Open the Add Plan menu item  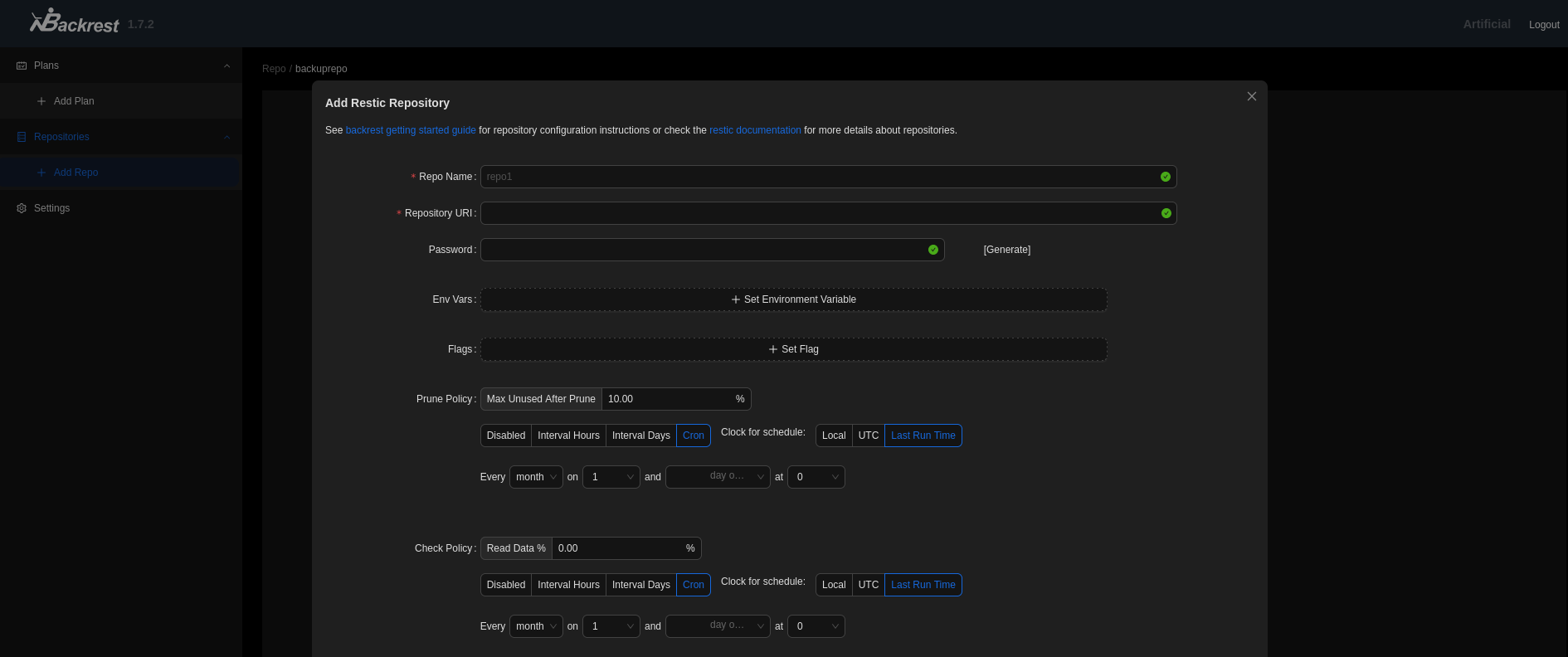pos(74,101)
